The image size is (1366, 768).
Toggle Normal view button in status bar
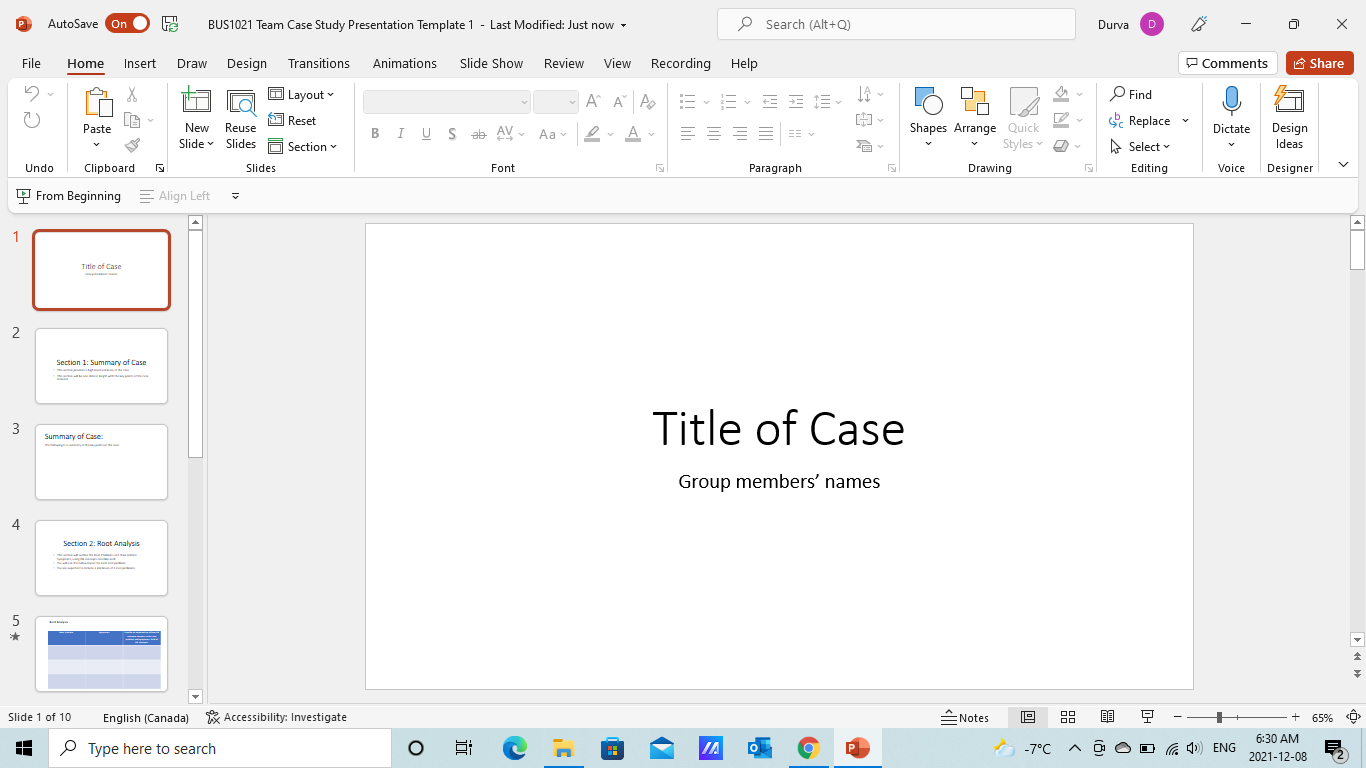coord(1028,717)
